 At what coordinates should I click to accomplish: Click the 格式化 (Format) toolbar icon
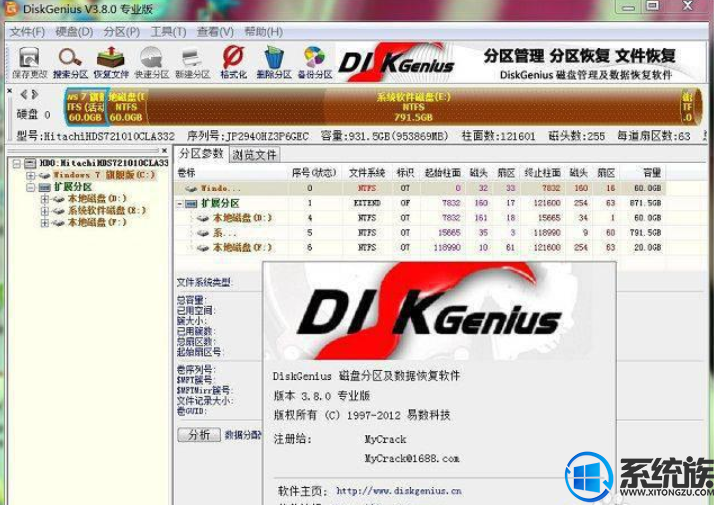click(233, 63)
